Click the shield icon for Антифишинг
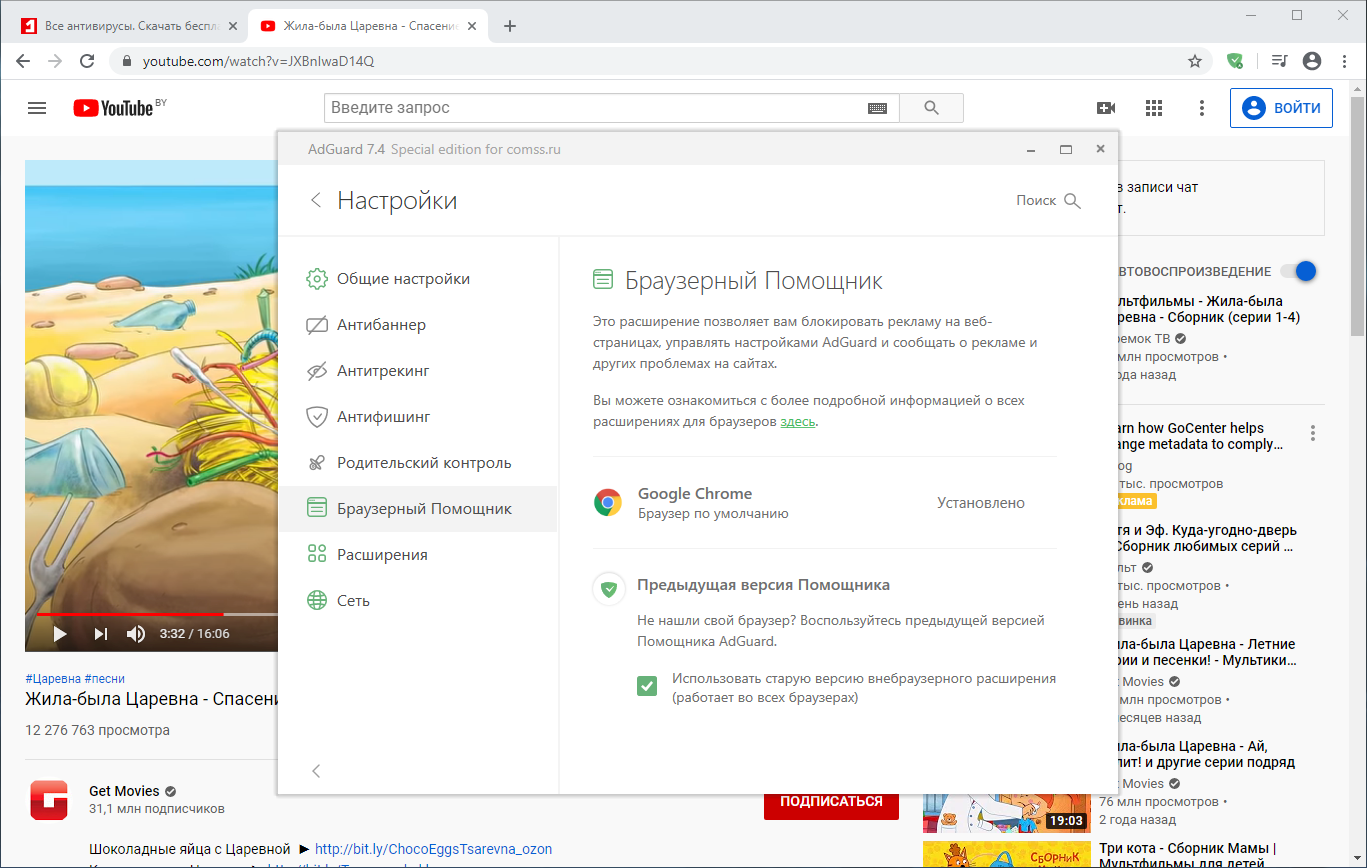1367x868 pixels. pos(317,417)
